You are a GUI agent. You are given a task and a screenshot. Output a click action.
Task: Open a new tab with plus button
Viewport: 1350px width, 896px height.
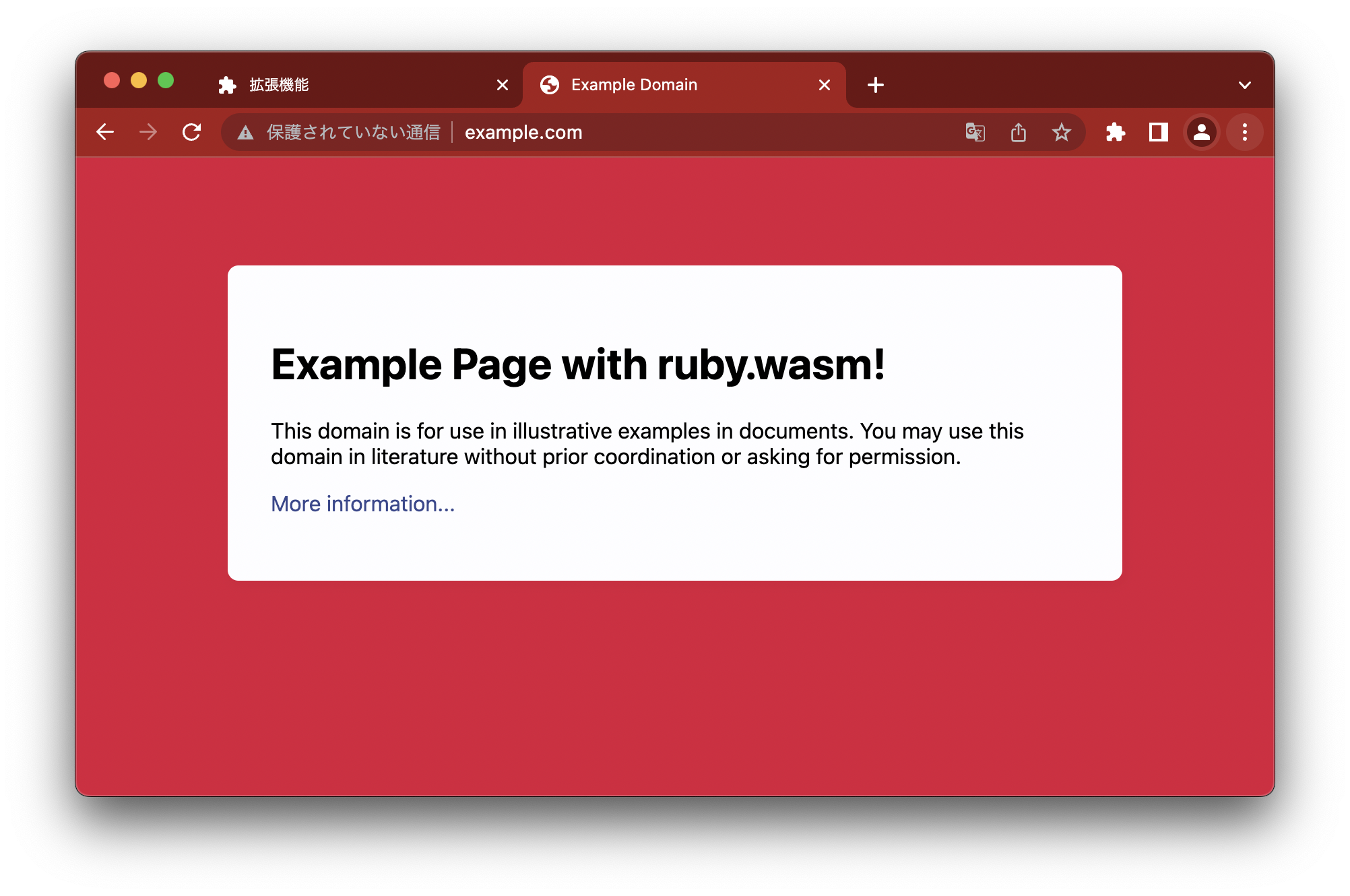tap(876, 85)
